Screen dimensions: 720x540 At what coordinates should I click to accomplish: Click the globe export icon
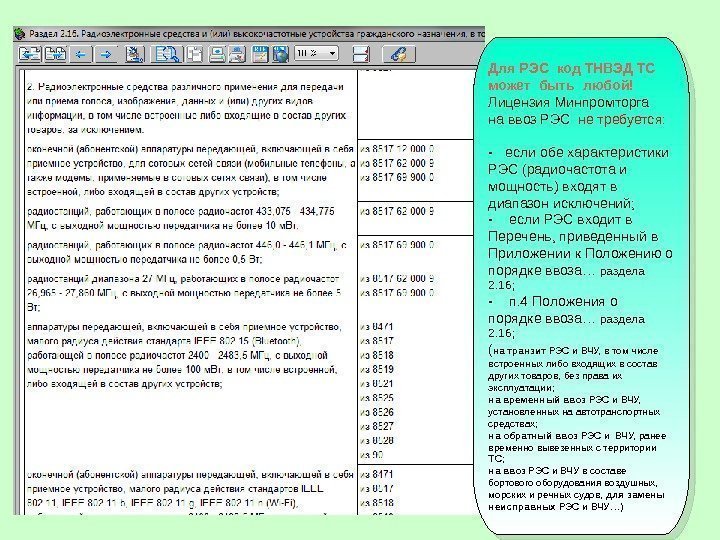coord(281,54)
